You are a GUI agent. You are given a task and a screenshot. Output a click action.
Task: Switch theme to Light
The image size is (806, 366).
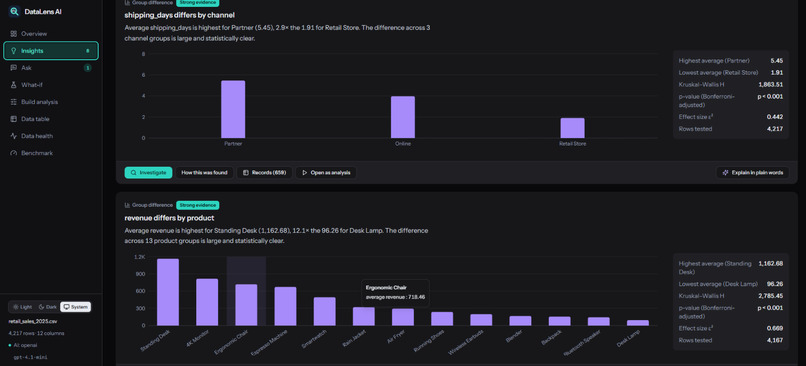pos(22,307)
